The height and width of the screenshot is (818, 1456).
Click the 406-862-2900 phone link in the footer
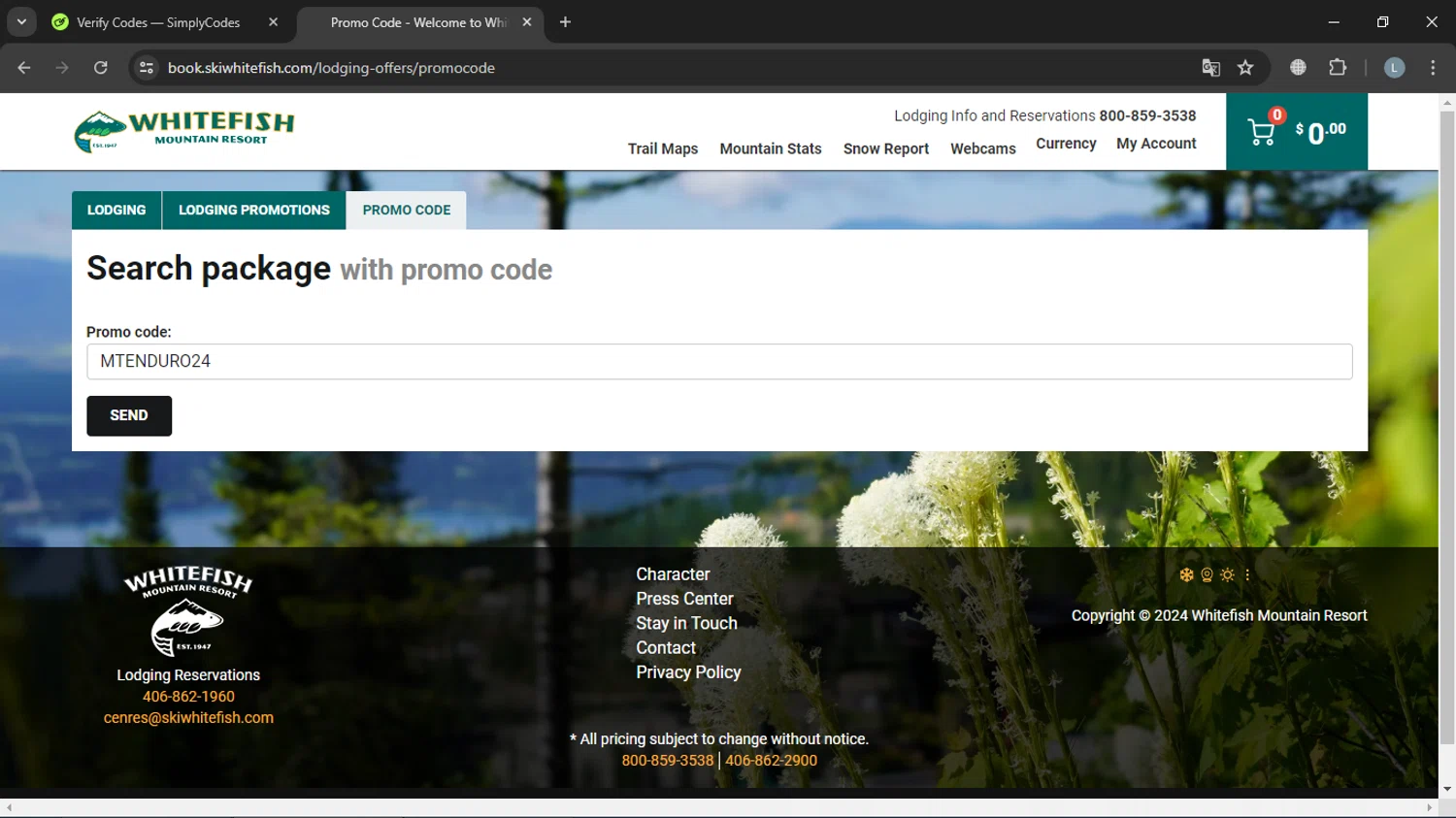click(x=772, y=761)
